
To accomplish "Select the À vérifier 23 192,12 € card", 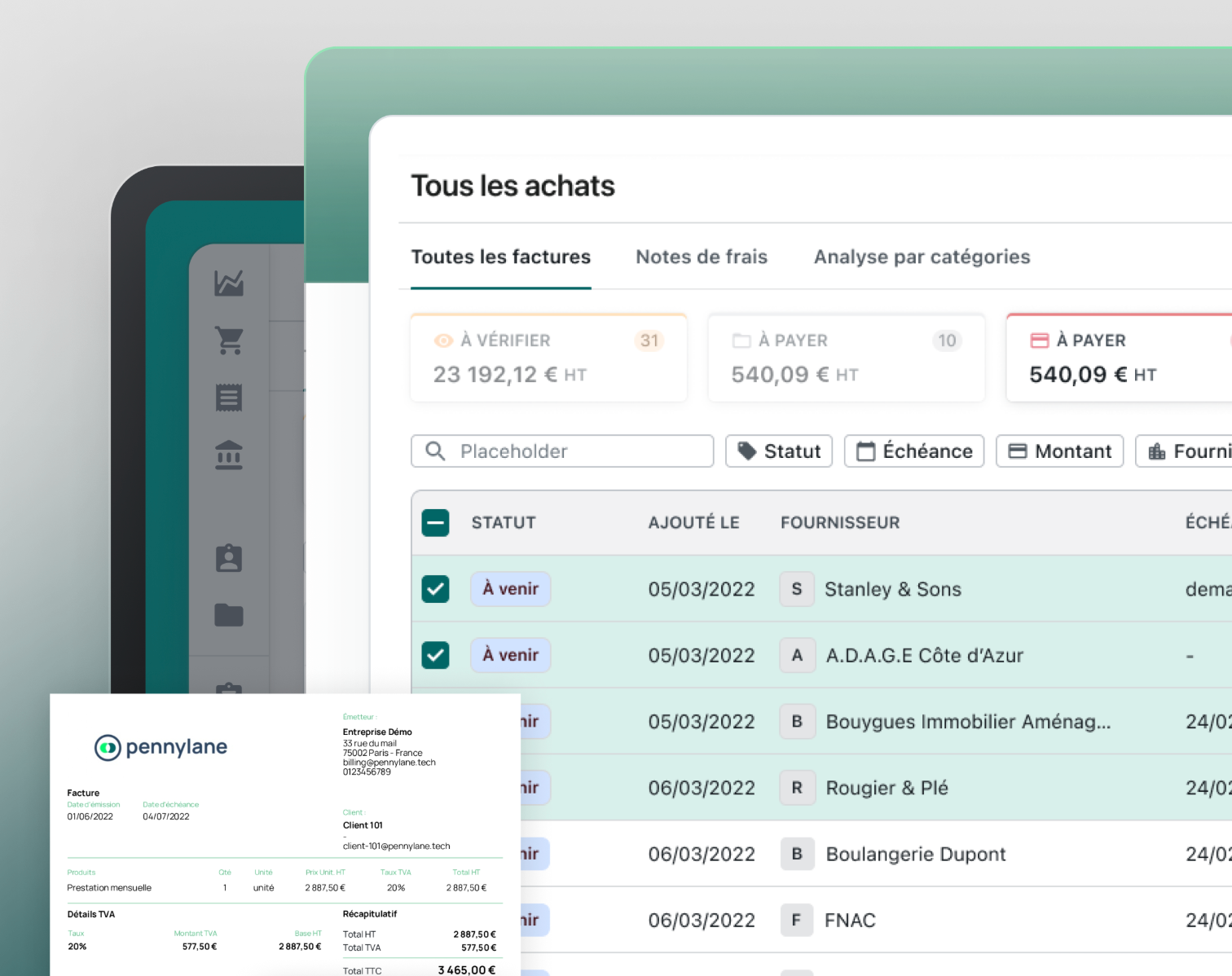I will (549, 358).
